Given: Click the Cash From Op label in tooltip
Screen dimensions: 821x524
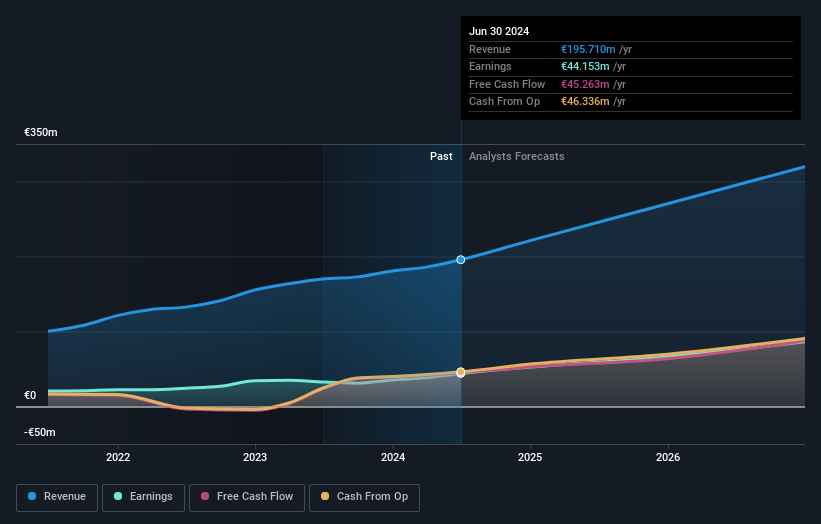Looking at the screenshot, I should 504,102.
